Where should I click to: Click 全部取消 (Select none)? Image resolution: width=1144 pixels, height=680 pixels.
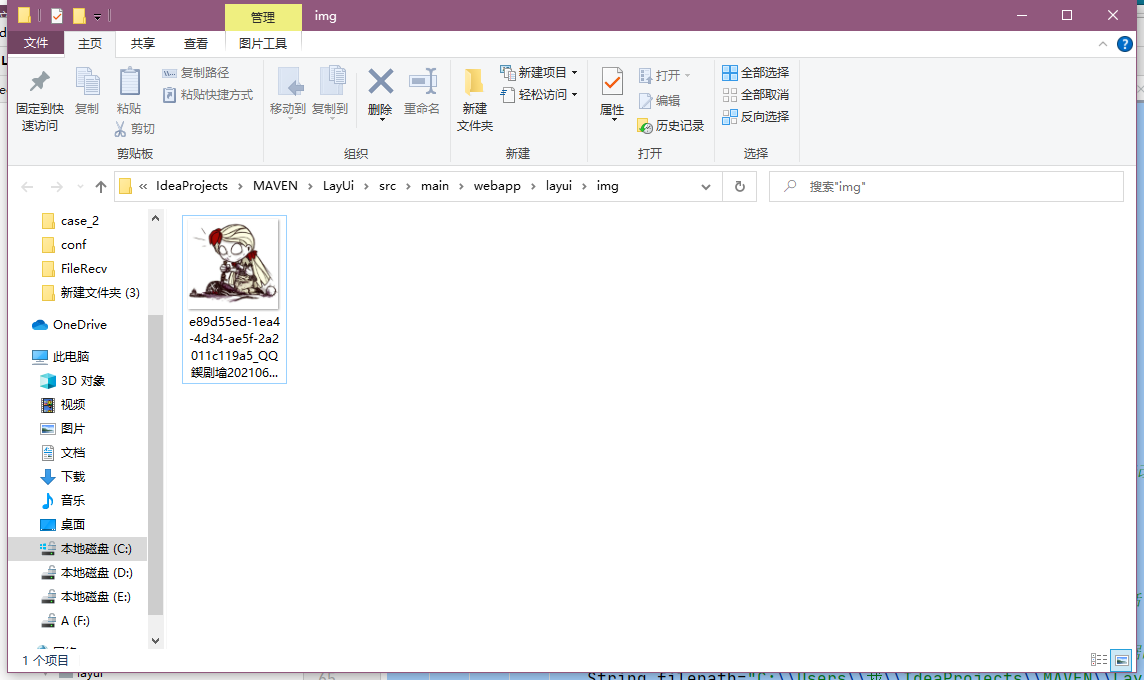756,95
